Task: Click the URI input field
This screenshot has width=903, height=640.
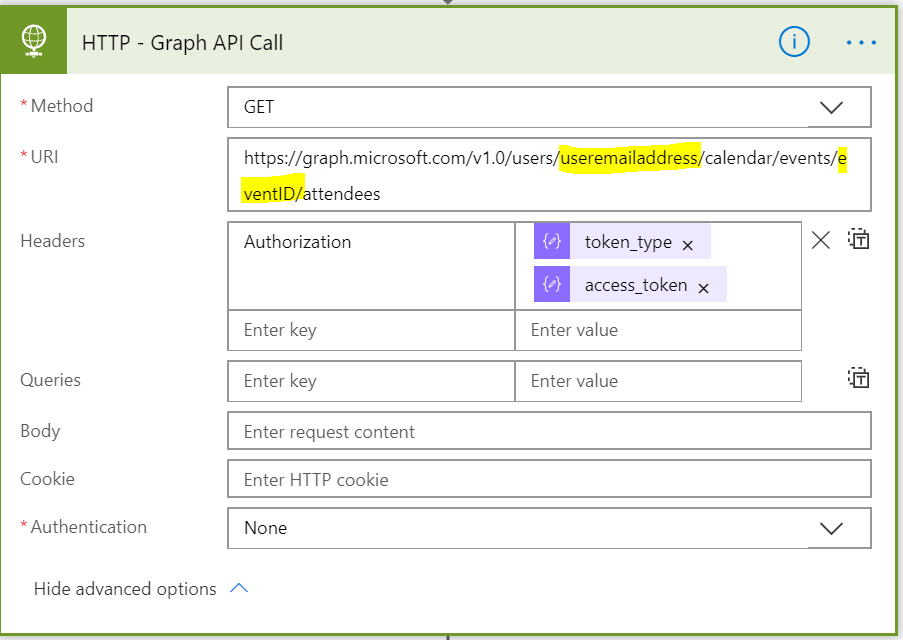Action: tap(548, 175)
